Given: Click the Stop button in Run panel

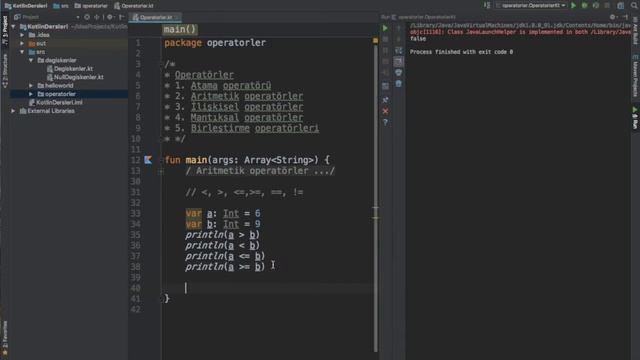Looking at the screenshot, I should [x=385, y=39].
